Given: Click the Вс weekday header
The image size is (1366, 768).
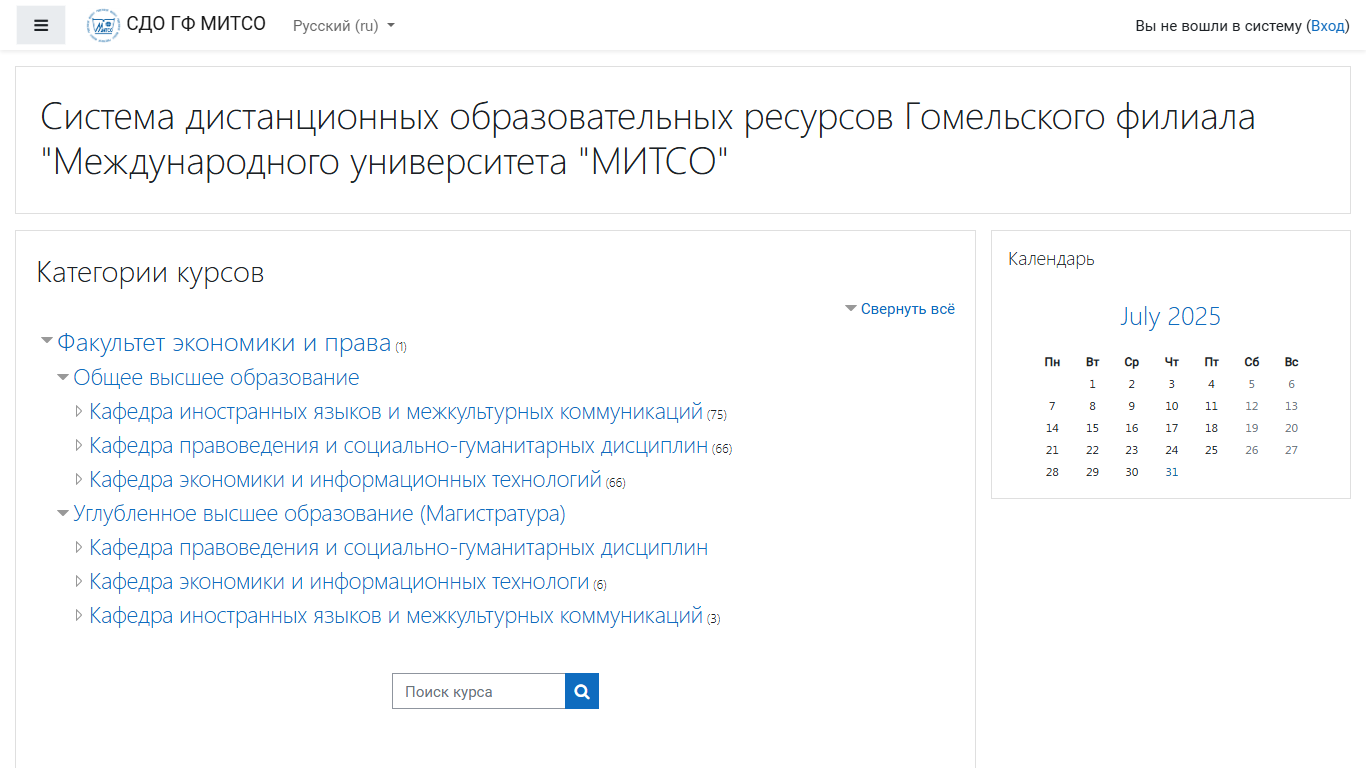Looking at the screenshot, I should click(x=1291, y=362).
